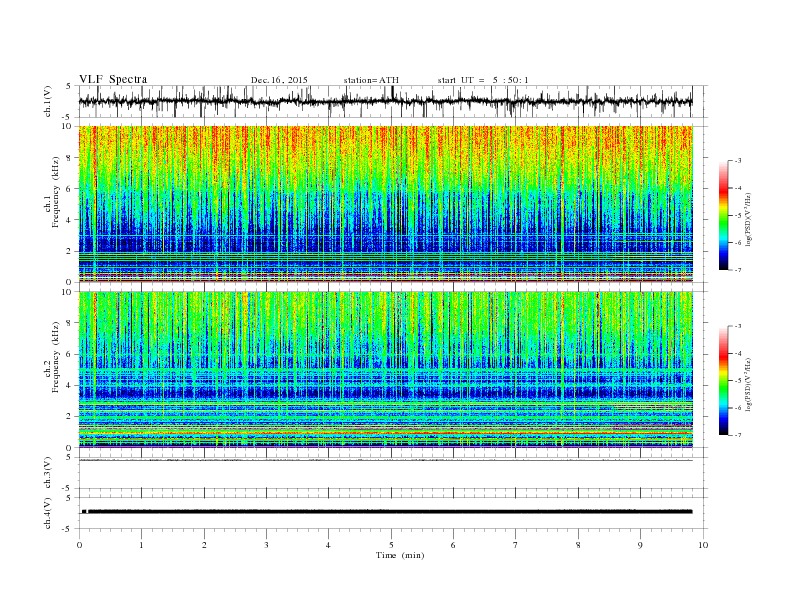This screenshot has width=792, height=612.
Task: Click the "-7" tick on lower color bar
Action: pos(738,435)
